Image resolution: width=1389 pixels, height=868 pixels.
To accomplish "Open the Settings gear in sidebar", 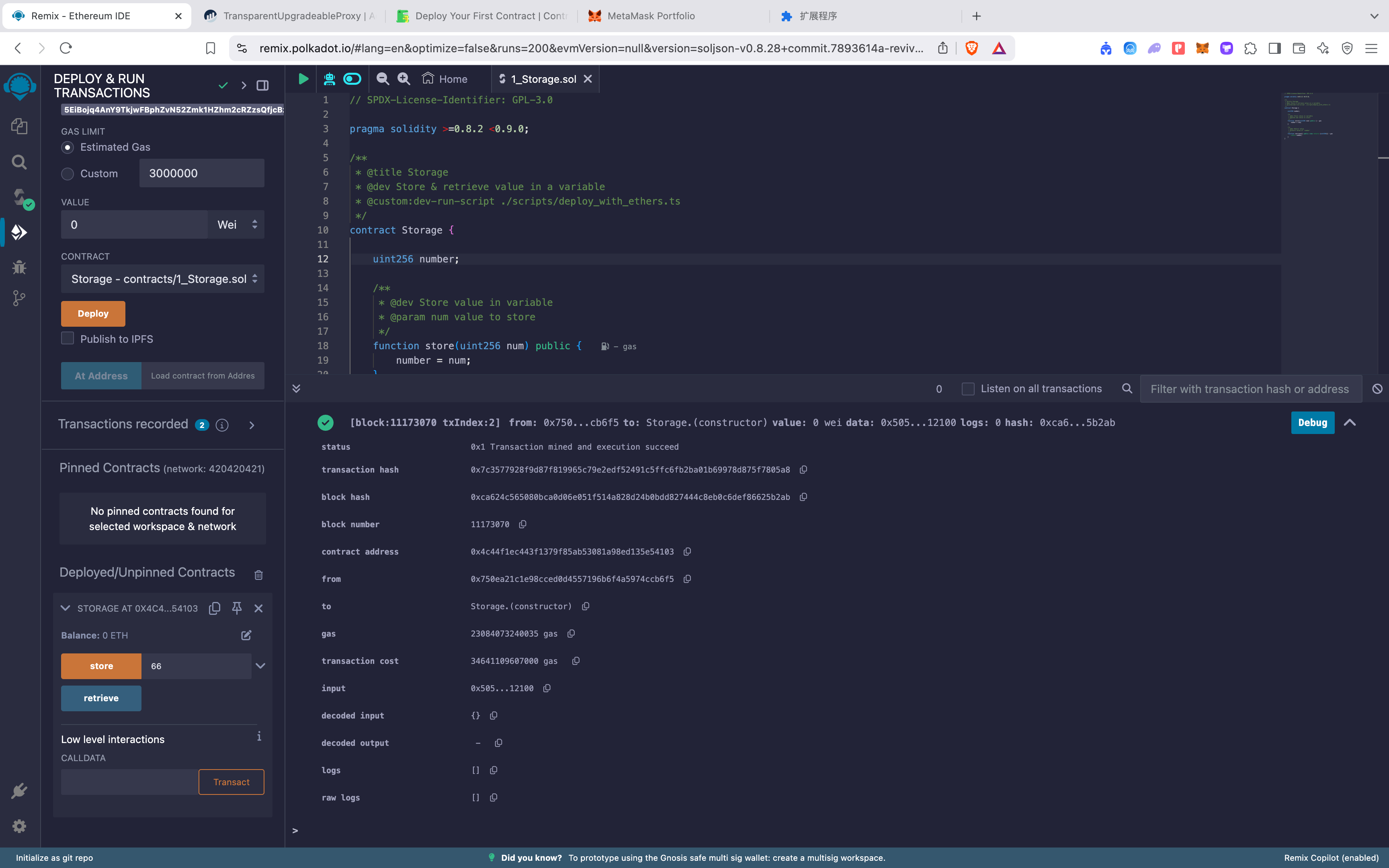I will click(x=20, y=826).
